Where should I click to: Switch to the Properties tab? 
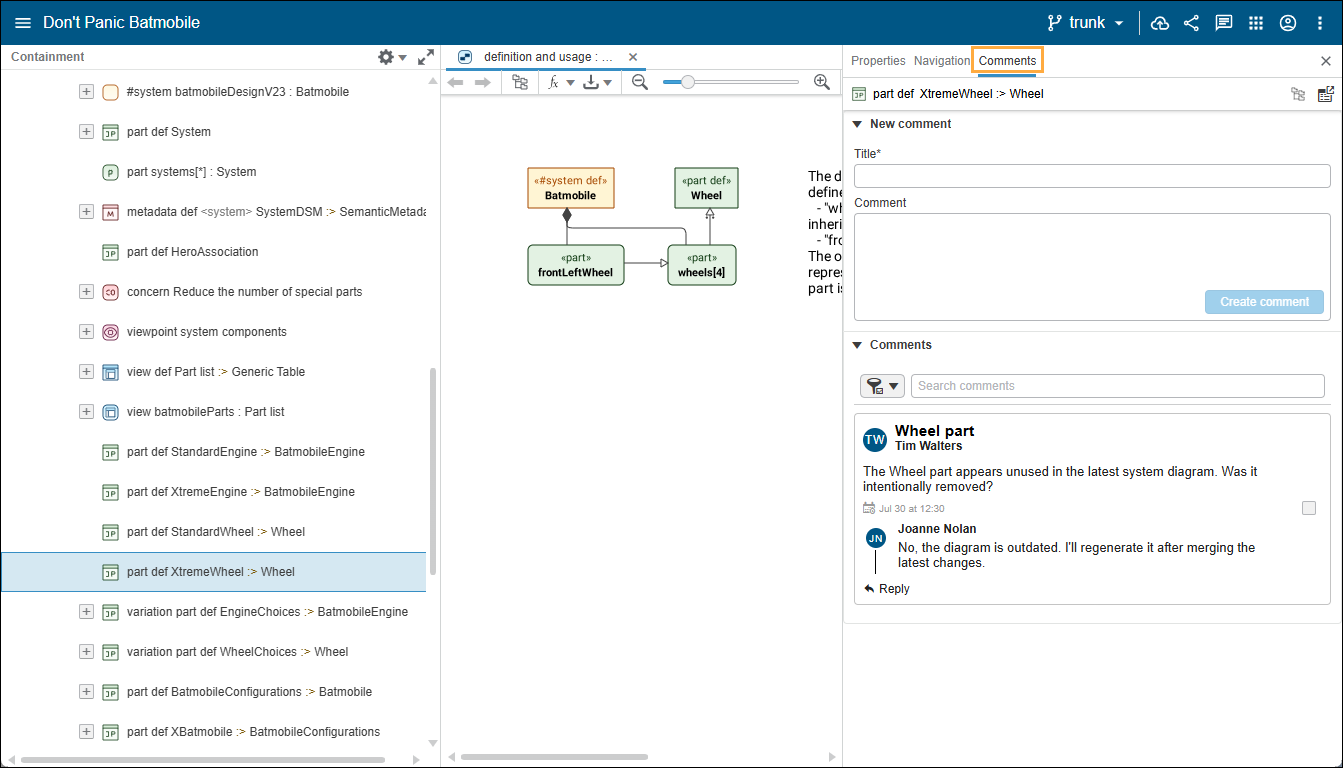click(x=878, y=61)
